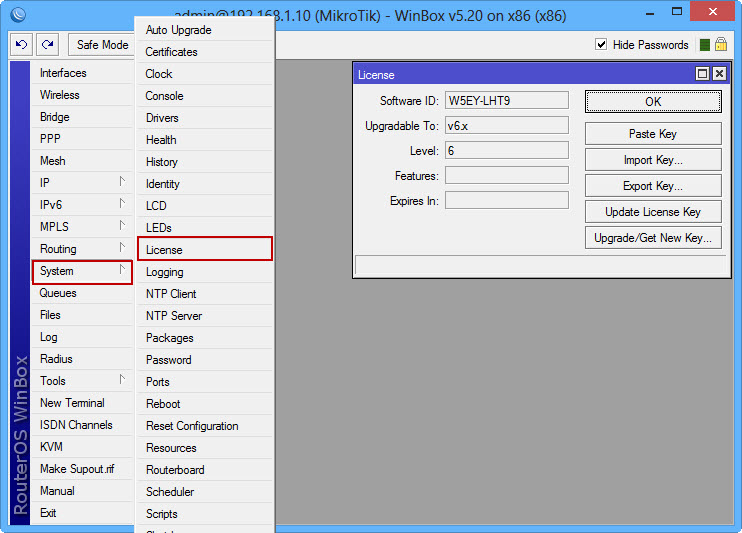Select NTP Server in System submenu
The width and height of the screenshot is (742, 533).
click(205, 316)
